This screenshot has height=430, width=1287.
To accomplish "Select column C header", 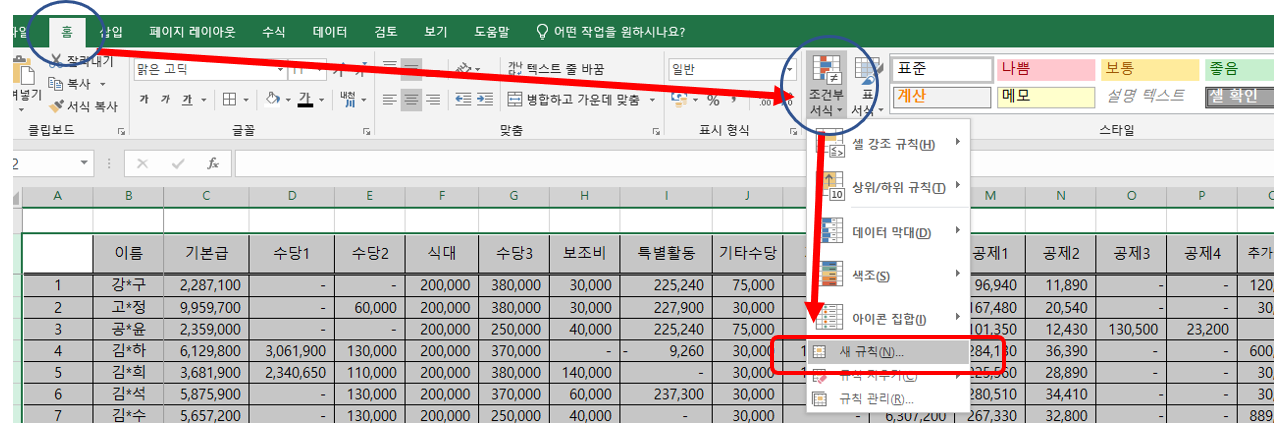I will 206,196.
